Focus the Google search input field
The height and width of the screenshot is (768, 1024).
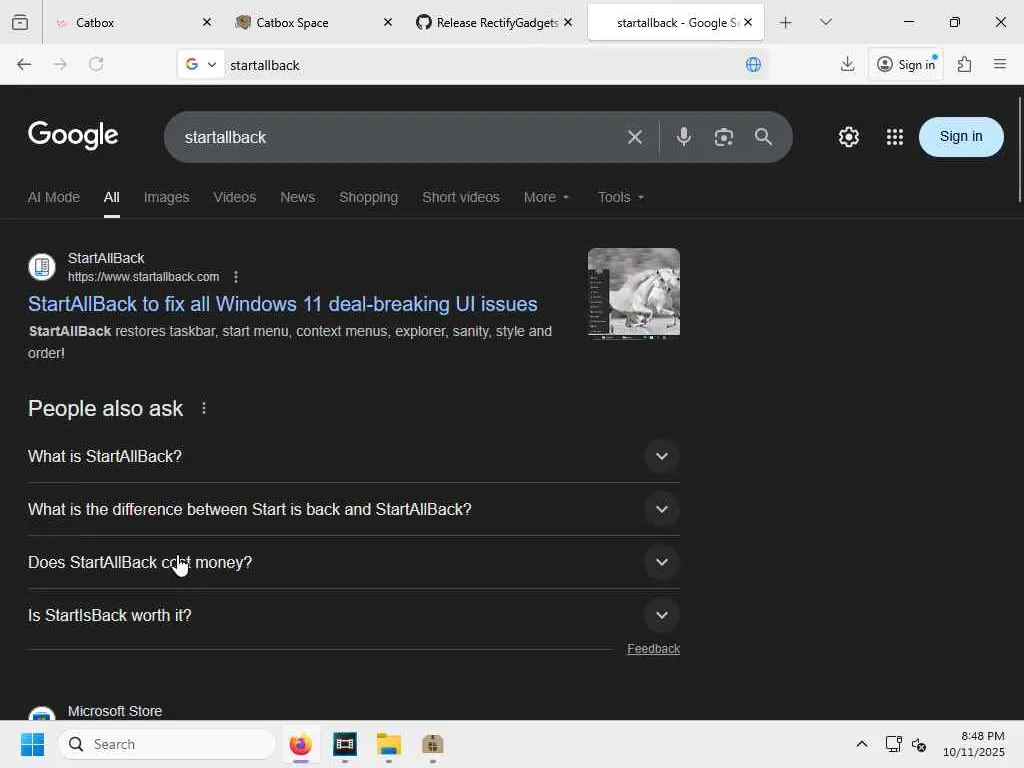tap(398, 137)
